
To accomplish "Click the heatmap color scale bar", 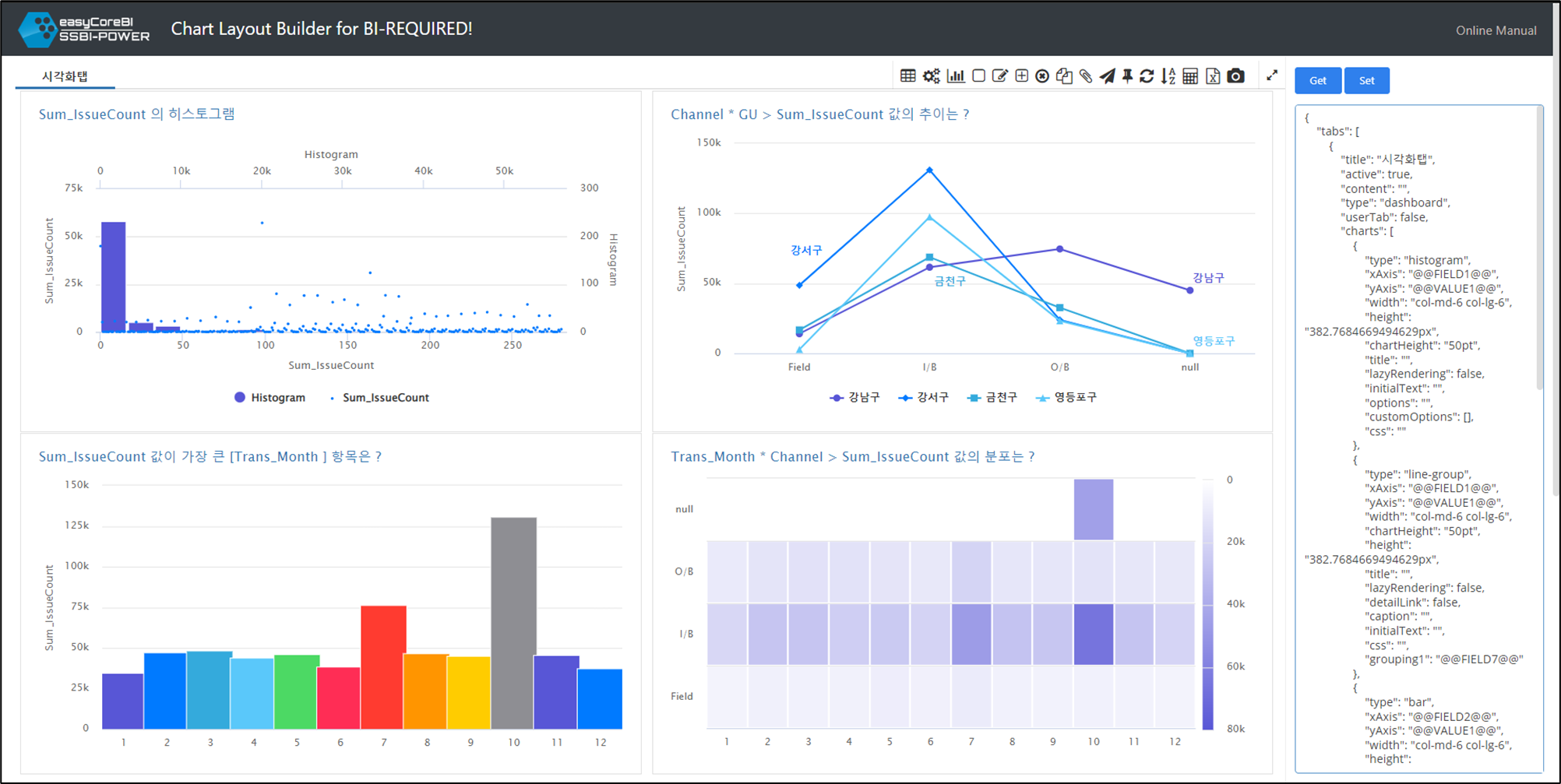I will (1207, 604).
